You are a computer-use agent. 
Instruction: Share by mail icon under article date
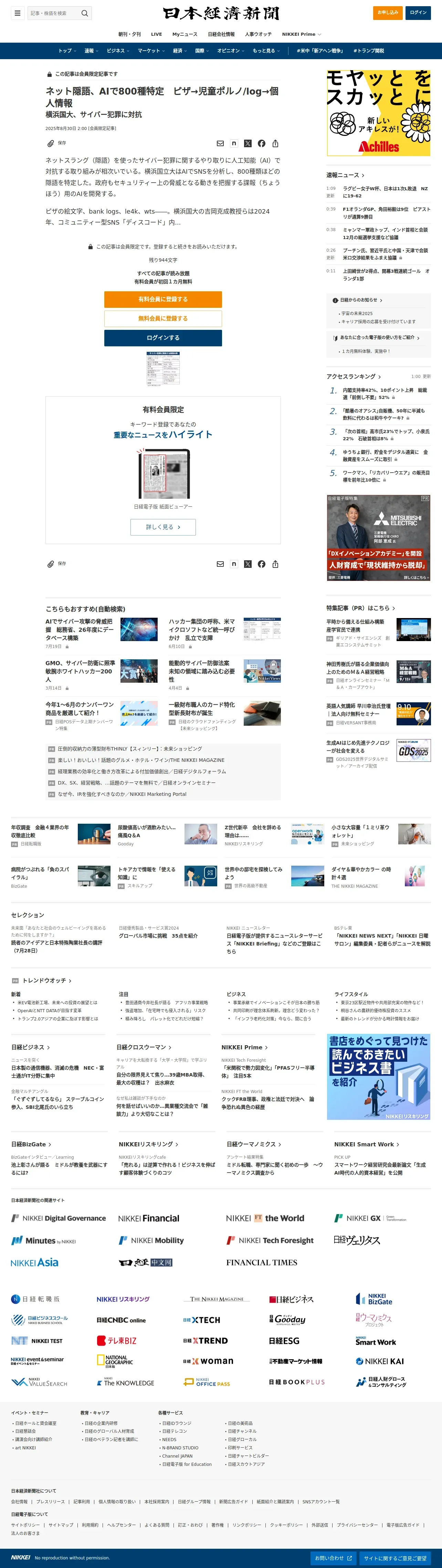point(220,144)
